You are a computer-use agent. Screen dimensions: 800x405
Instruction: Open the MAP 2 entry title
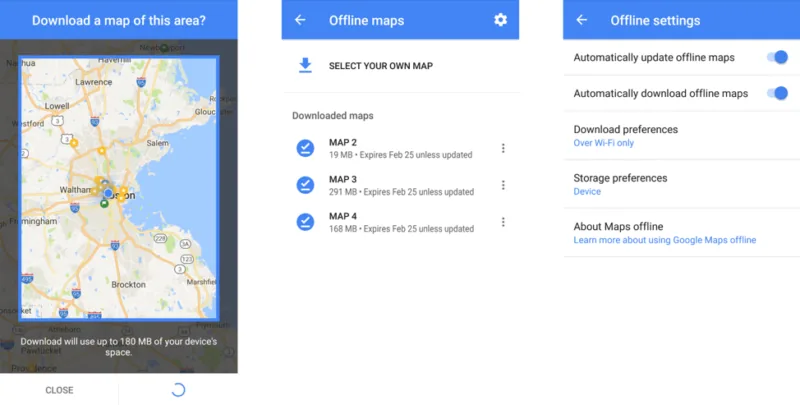tap(343, 142)
